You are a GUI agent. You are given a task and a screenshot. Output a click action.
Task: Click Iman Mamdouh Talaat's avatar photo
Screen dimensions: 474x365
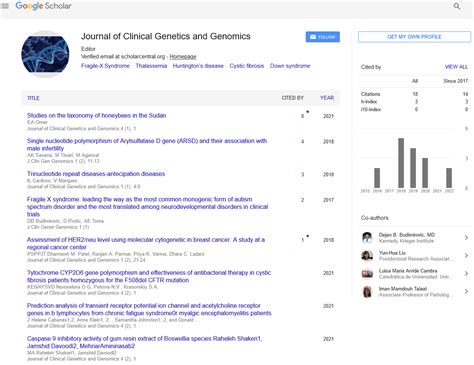coord(367,292)
